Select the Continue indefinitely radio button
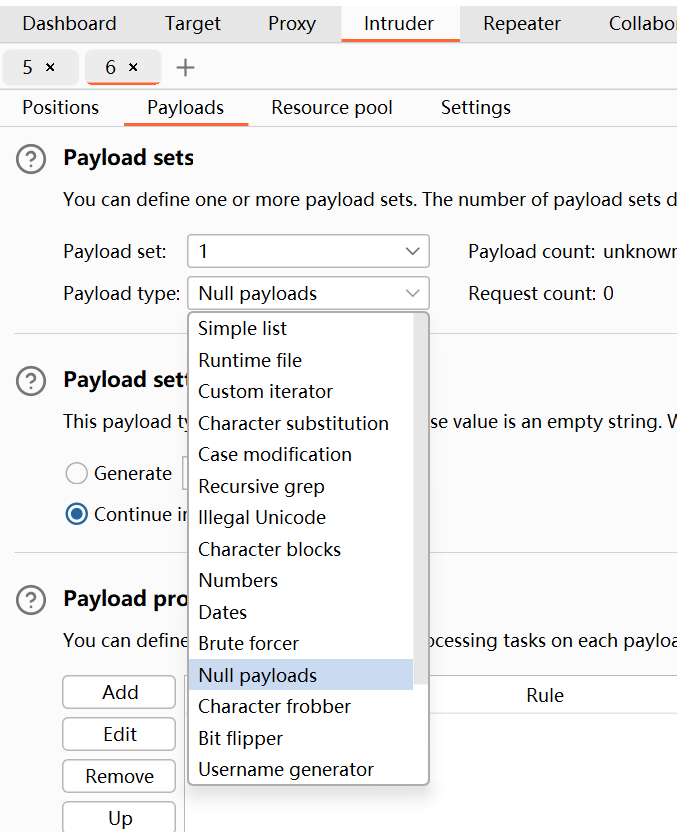677x832 pixels. click(x=76, y=514)
